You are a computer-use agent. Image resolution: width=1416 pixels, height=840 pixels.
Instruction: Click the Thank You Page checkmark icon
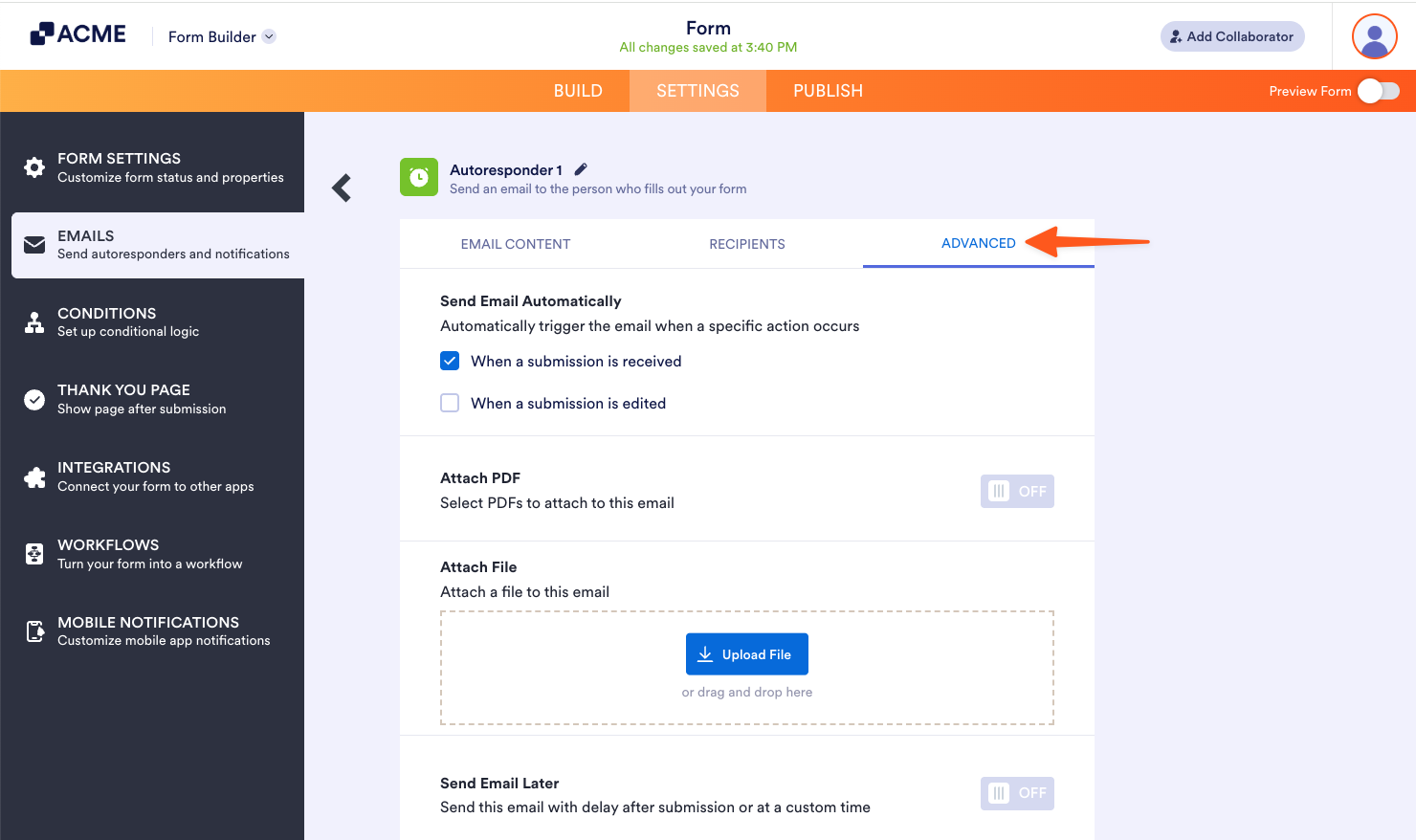coord(34,399)
